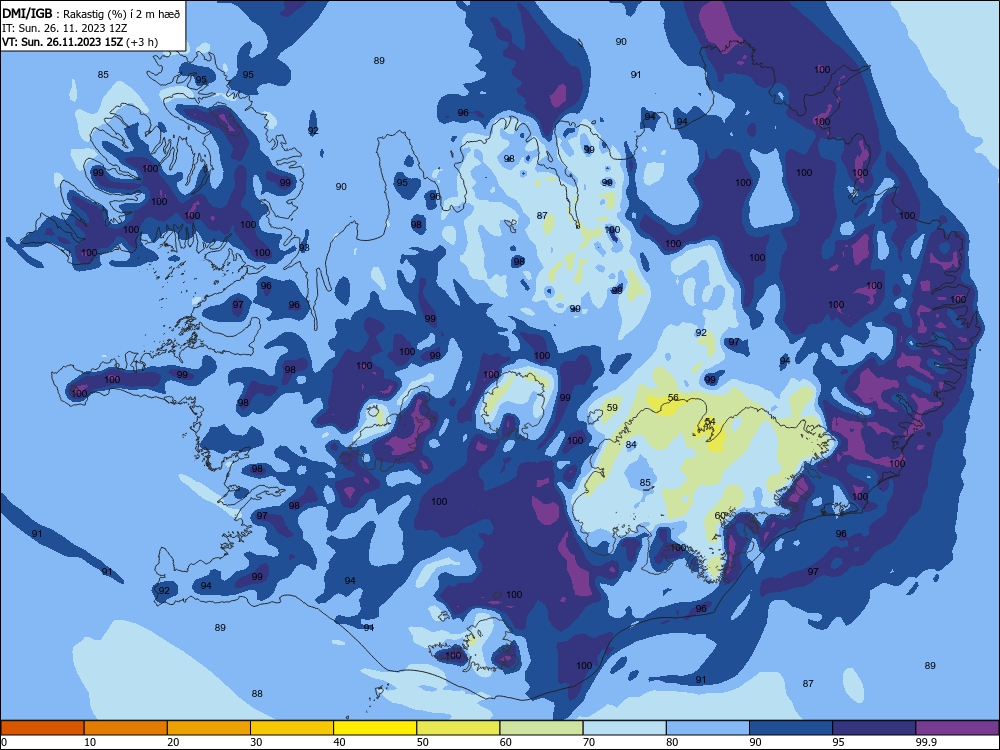Screen dimensions: 1000x750
Task: Select the medium blue 90–95 legend swatch
Action: [x=791, y=728]
